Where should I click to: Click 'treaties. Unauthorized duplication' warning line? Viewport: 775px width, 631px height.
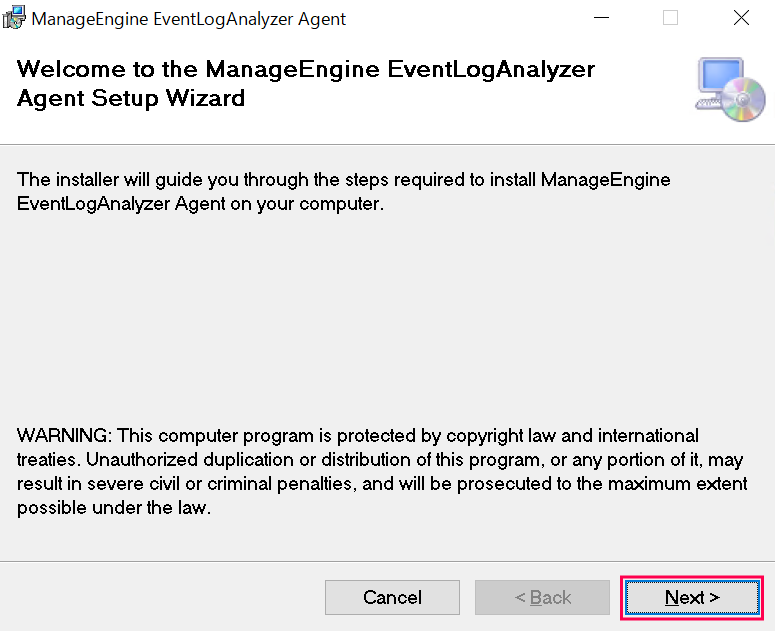coord(150,460)
